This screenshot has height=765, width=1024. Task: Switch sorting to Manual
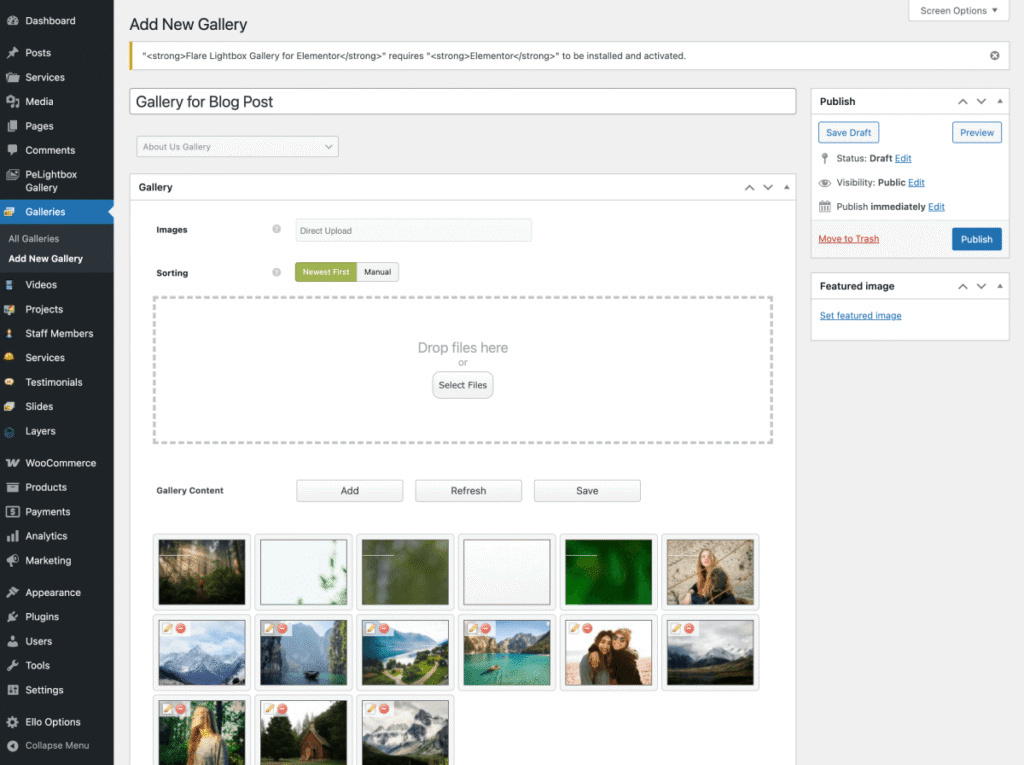(x=378, y=272)
